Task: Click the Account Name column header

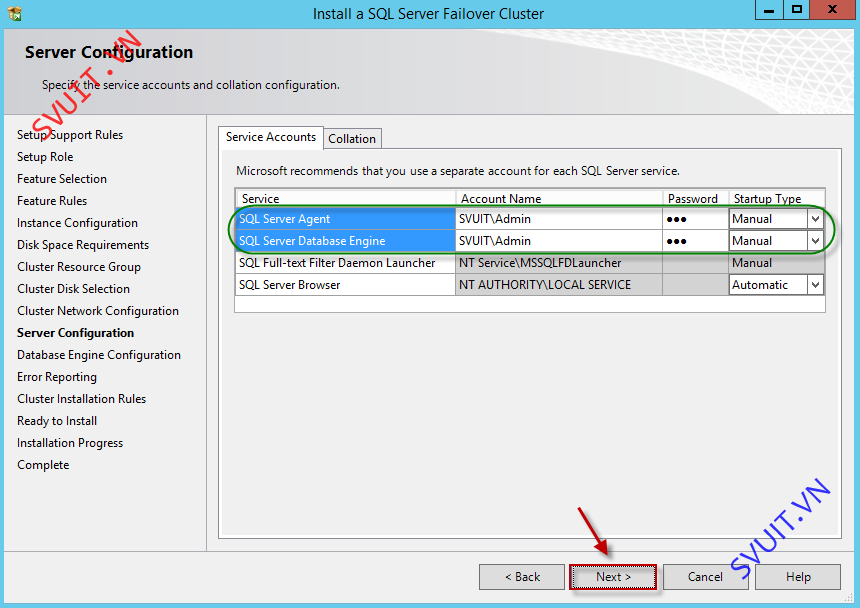Action: coord(558,198)
